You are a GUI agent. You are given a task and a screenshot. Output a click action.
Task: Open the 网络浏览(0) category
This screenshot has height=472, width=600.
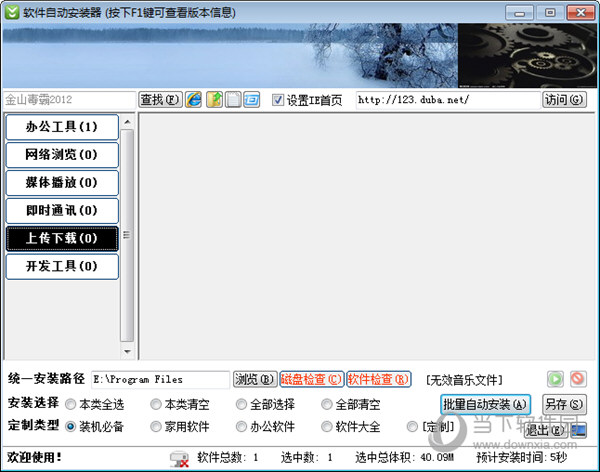[62, 155]
